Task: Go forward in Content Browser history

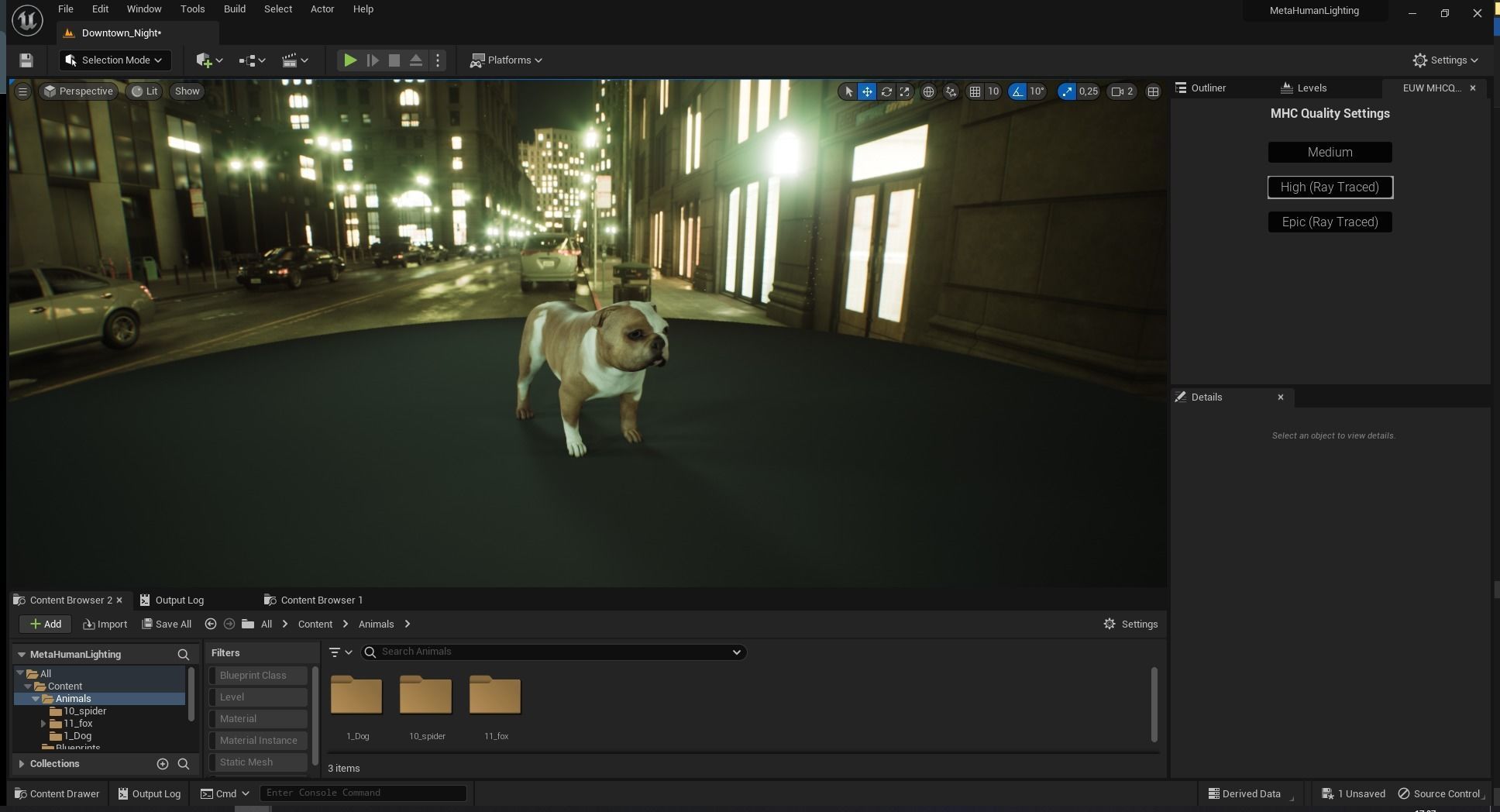Action: click(x=229, y=624)
